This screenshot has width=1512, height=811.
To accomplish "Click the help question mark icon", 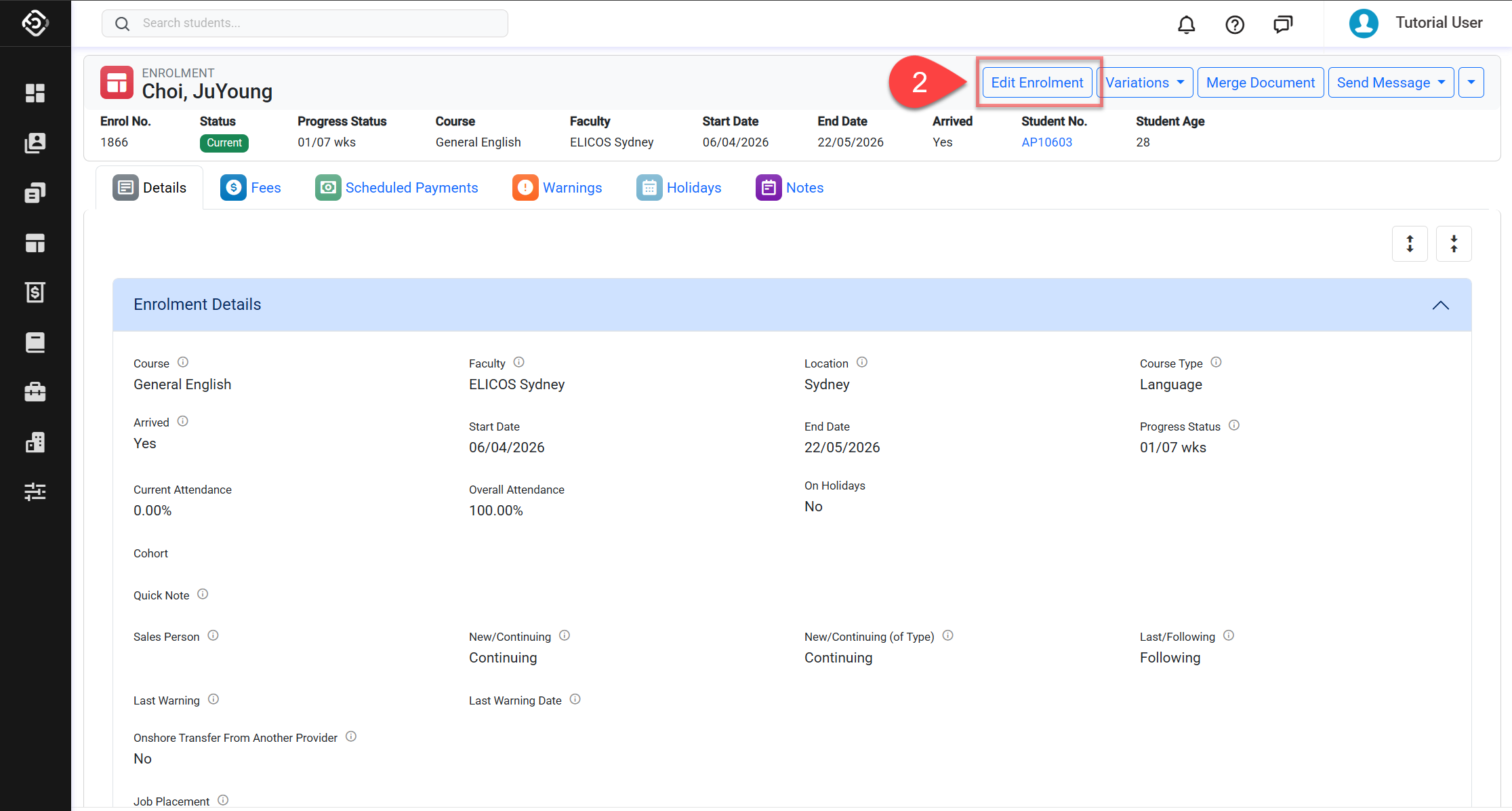I will point(1235,25).
